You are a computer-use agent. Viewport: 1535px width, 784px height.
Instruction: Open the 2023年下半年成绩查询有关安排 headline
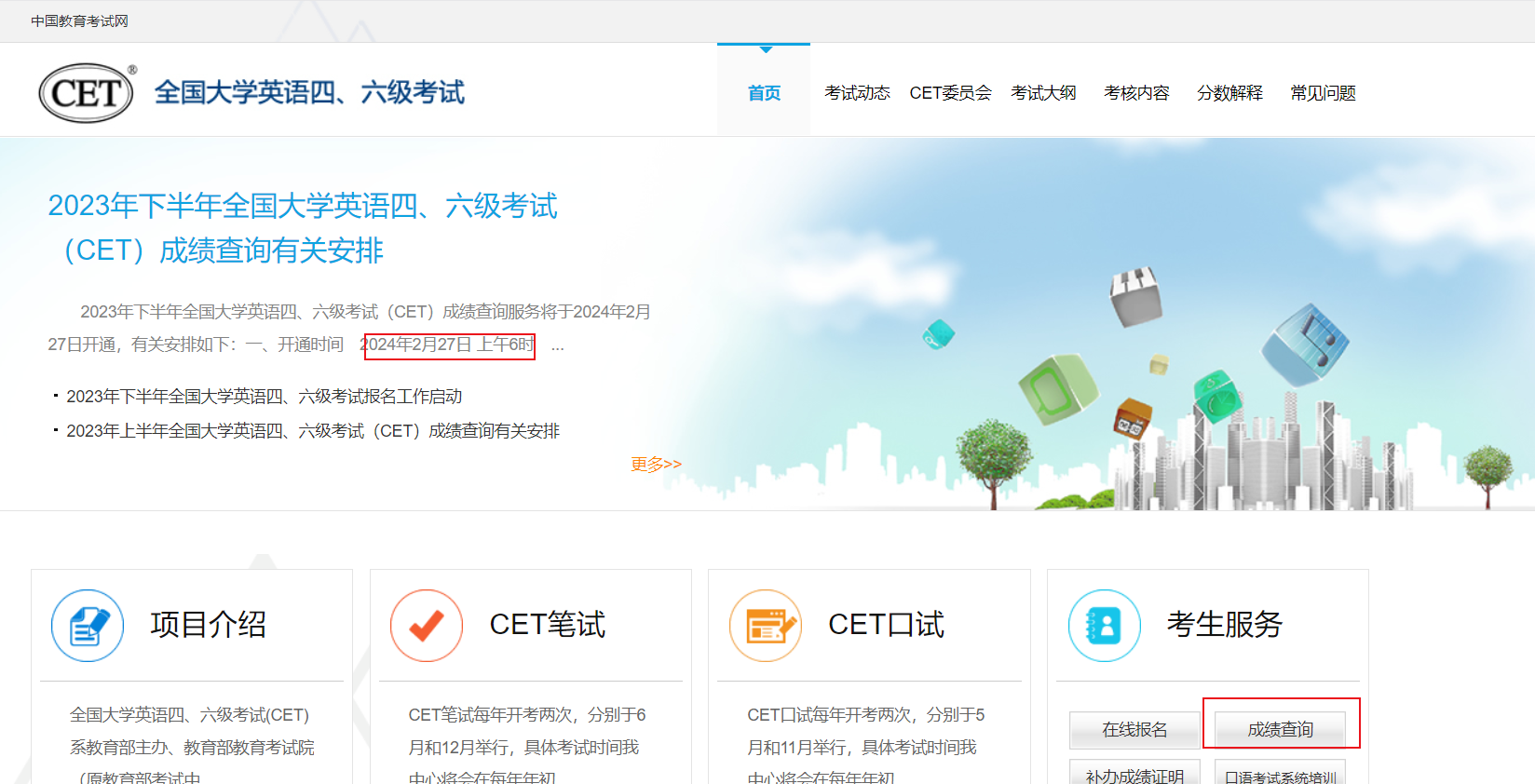(302, 227)
